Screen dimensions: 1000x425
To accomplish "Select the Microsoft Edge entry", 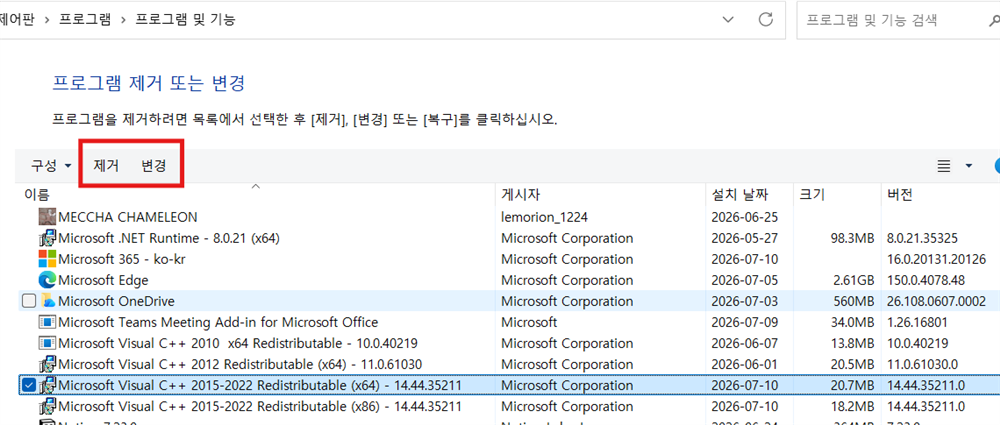I will [x=103, y=280].
